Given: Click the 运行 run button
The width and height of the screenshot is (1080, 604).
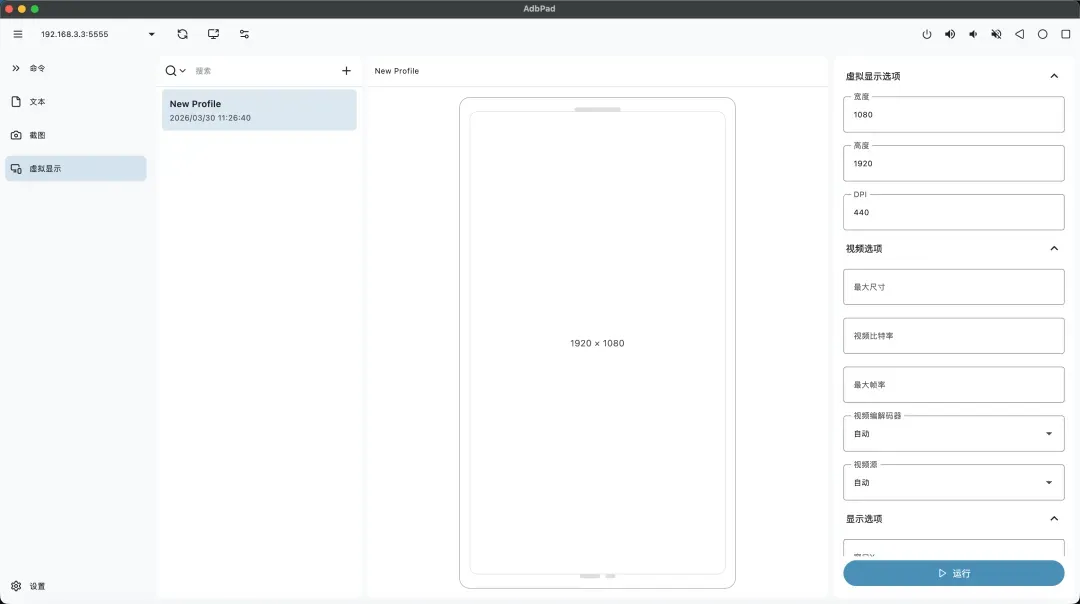Looking at the screenshot, I should (954, 573).
